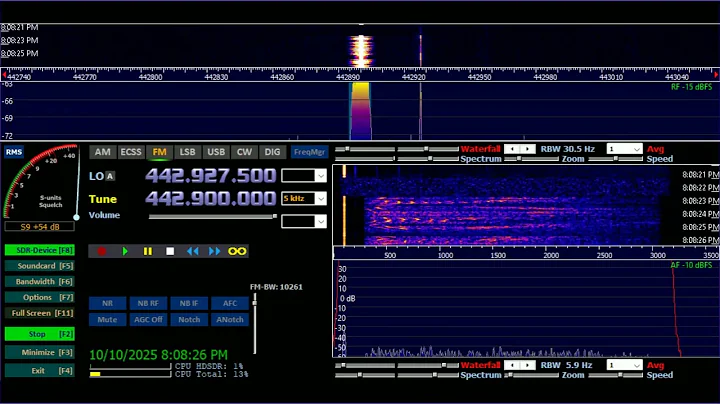The image size is (720, 404).
Task: Pause playback with the yellow pause icon
Action: coord(147,251)
